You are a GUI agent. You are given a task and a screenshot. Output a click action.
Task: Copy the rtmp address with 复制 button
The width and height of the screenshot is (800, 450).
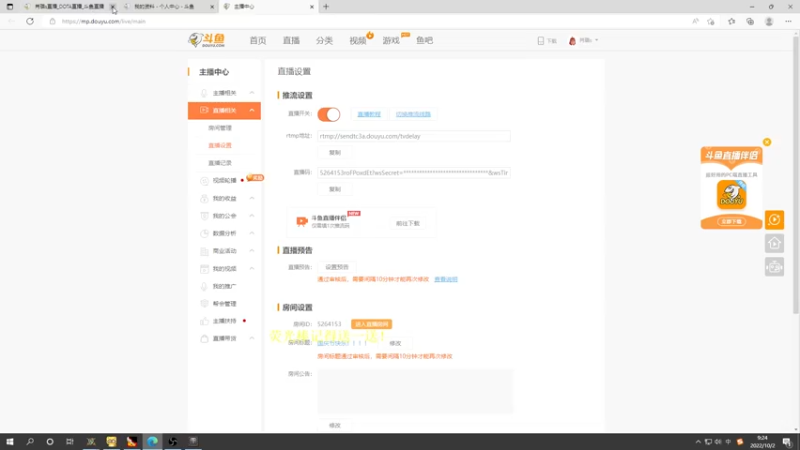[x=335, y=153]
